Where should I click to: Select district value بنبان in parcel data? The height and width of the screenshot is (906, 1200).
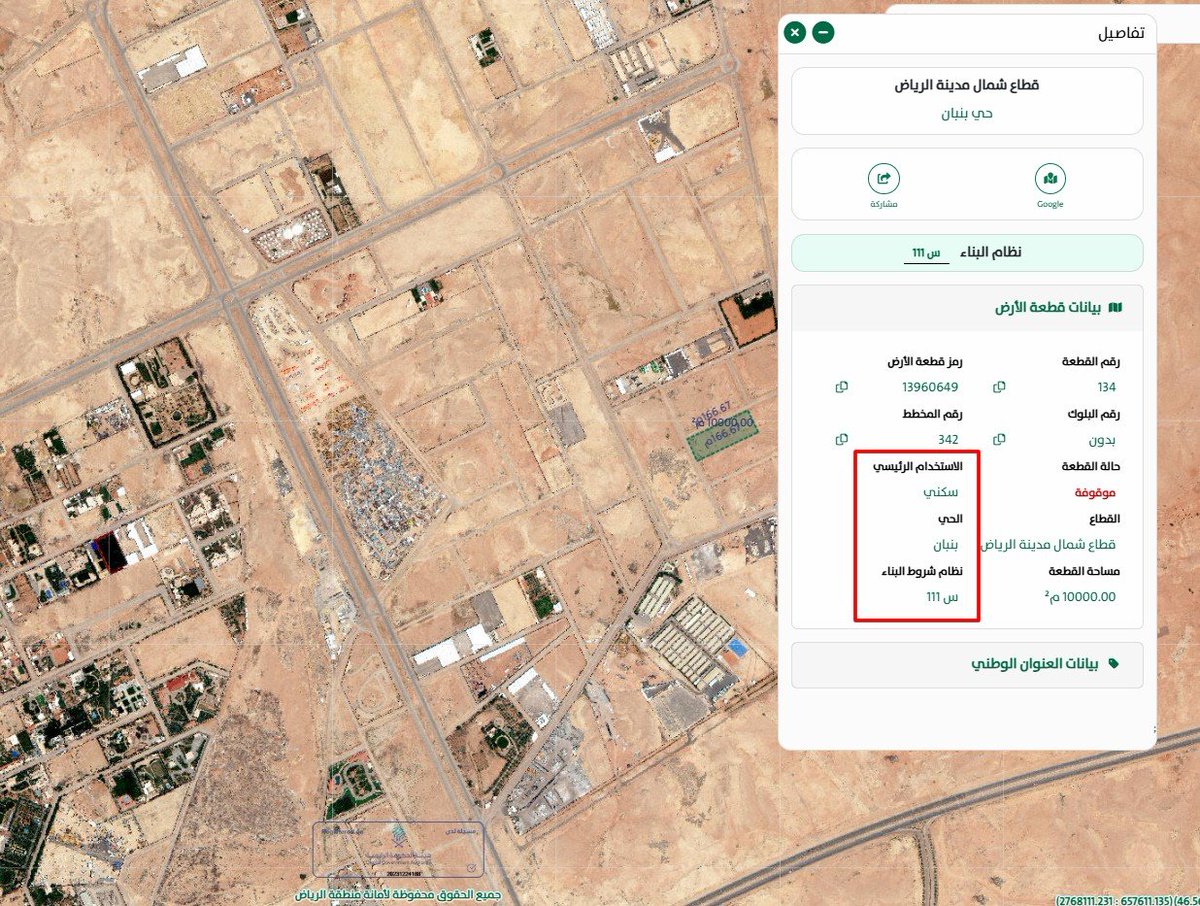[945, 545]
